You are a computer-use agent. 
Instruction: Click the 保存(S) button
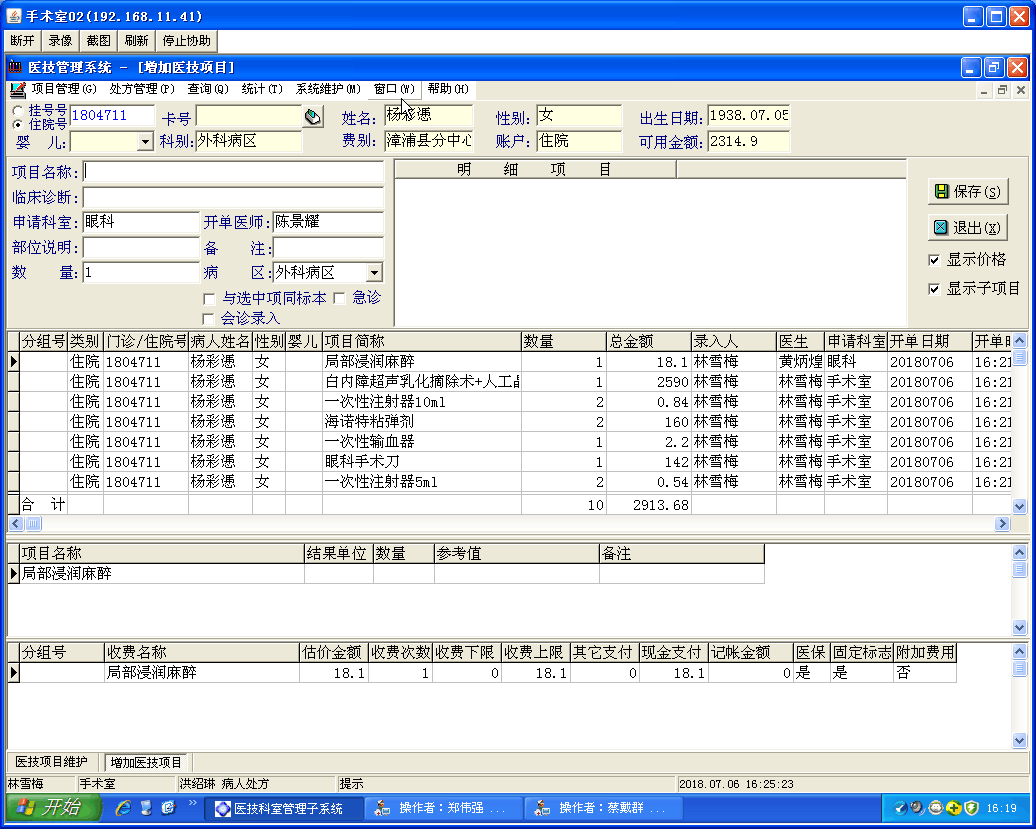click(x=968, y=192)
